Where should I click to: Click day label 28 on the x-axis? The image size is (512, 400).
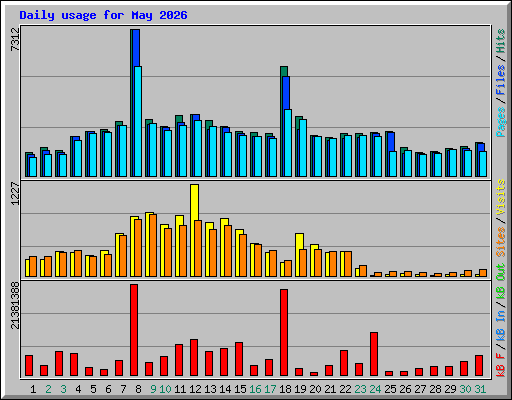point(435,389)
